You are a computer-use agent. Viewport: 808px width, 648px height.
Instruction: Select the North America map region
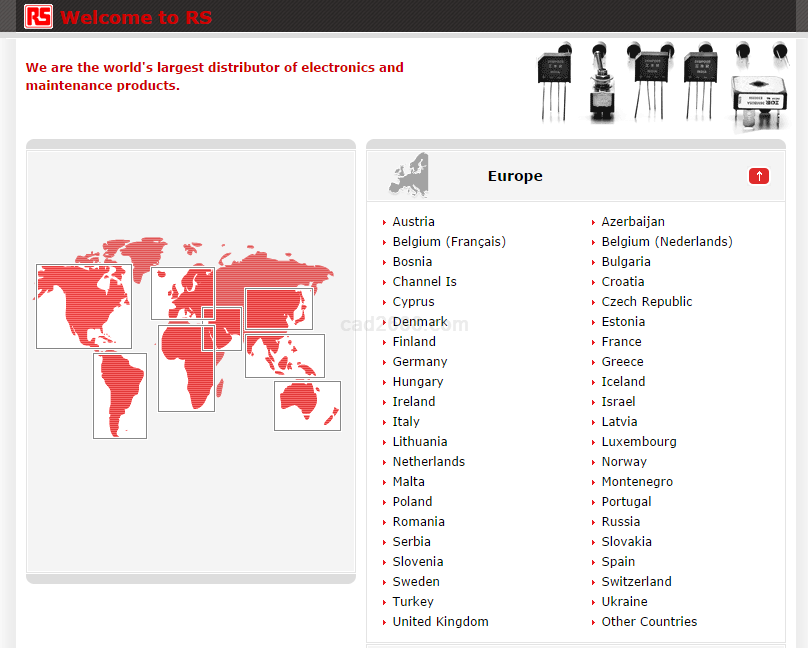point(70,306)
